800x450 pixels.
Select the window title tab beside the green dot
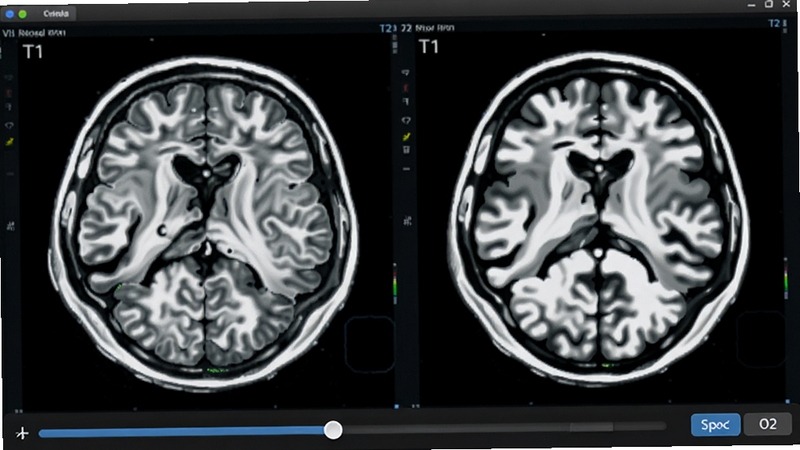coord(56,14)
